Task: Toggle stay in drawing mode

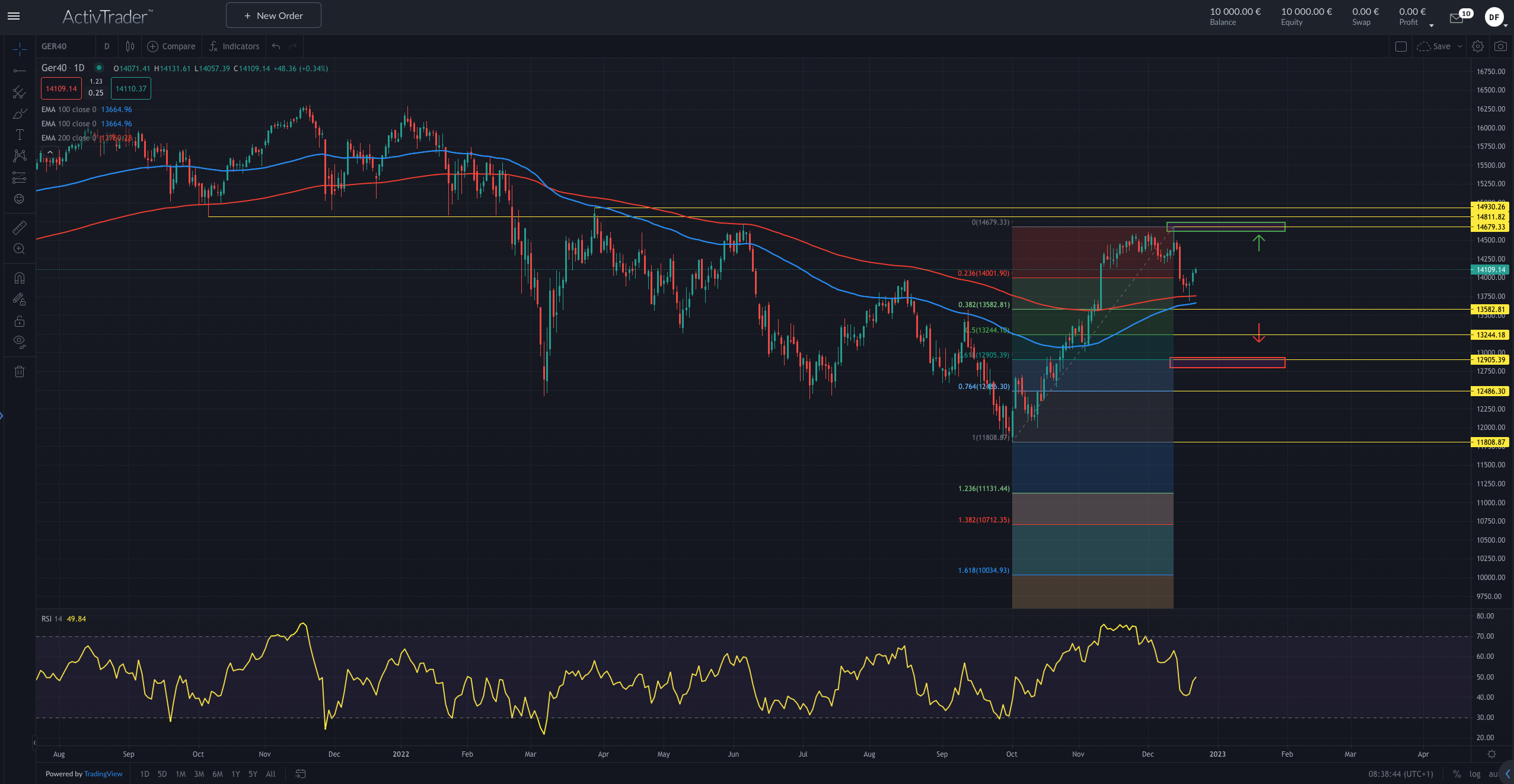Action: [20, 298]
